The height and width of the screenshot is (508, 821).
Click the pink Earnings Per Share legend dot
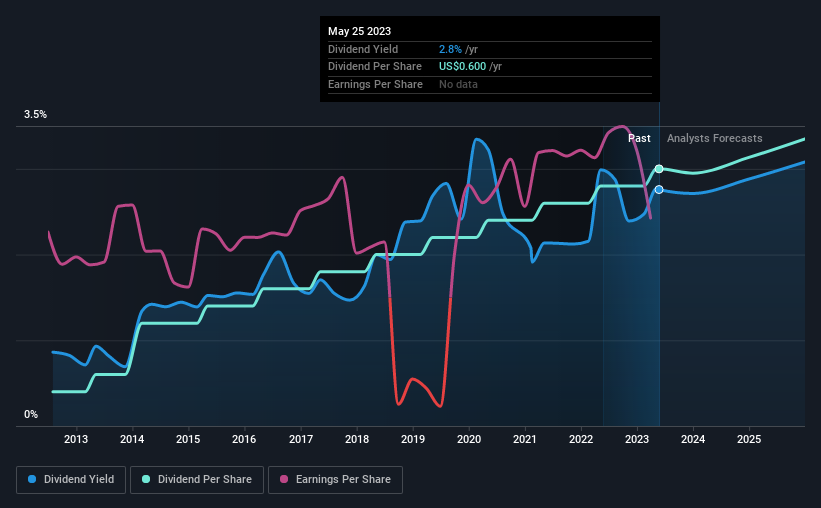[x=284, y=479]
